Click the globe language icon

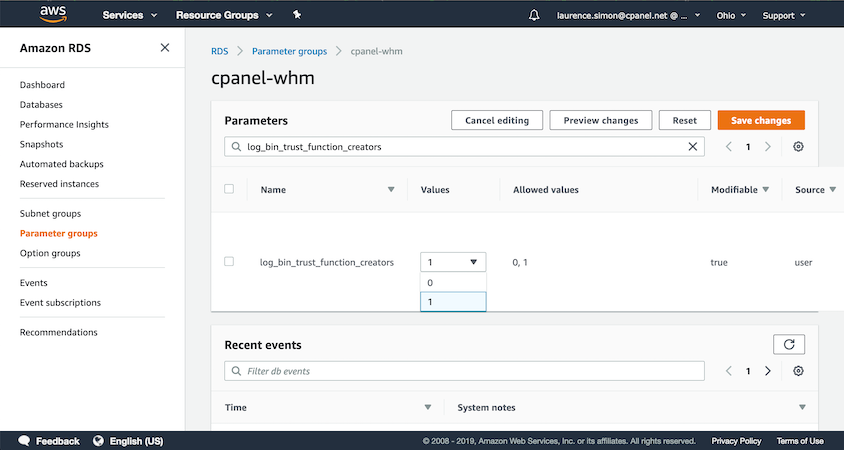tap(98, 441)
